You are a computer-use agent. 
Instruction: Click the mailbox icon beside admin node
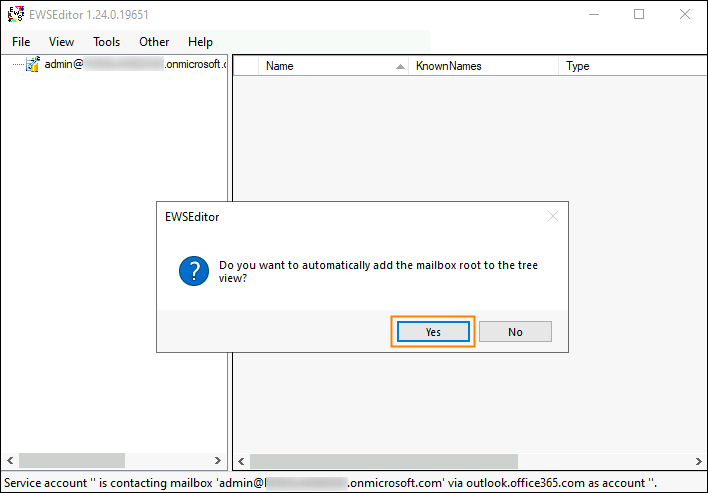[33, 64]
